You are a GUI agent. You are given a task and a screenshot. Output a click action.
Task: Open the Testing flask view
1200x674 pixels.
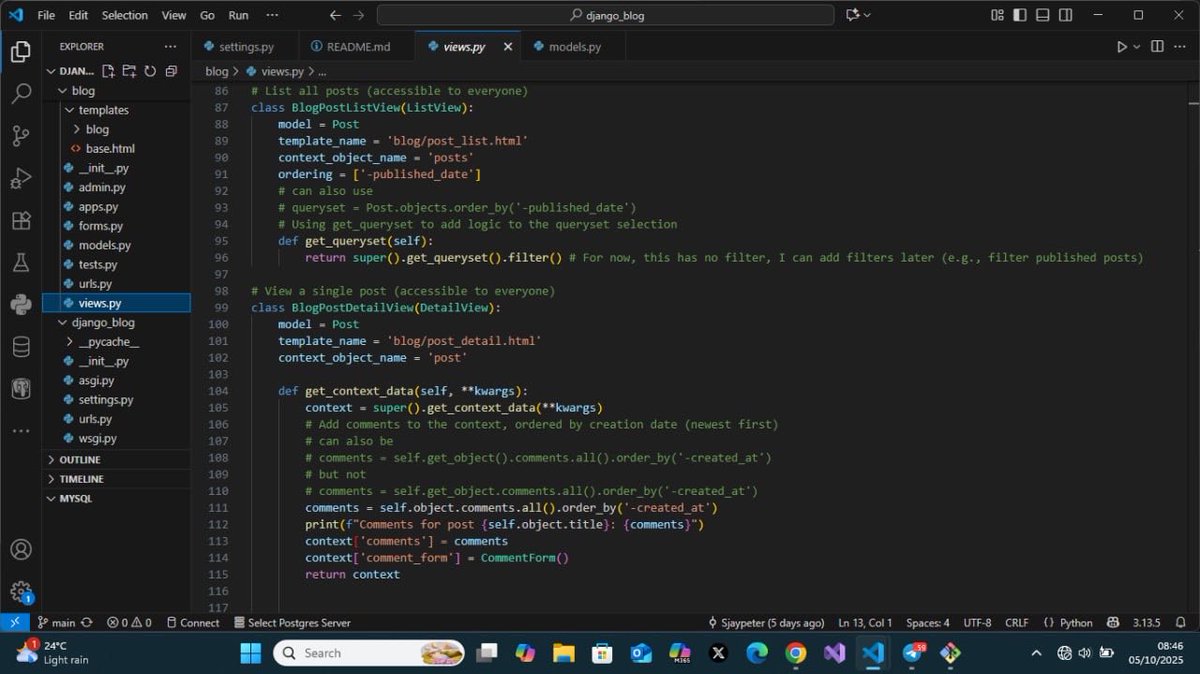click(x=20, y=263)
